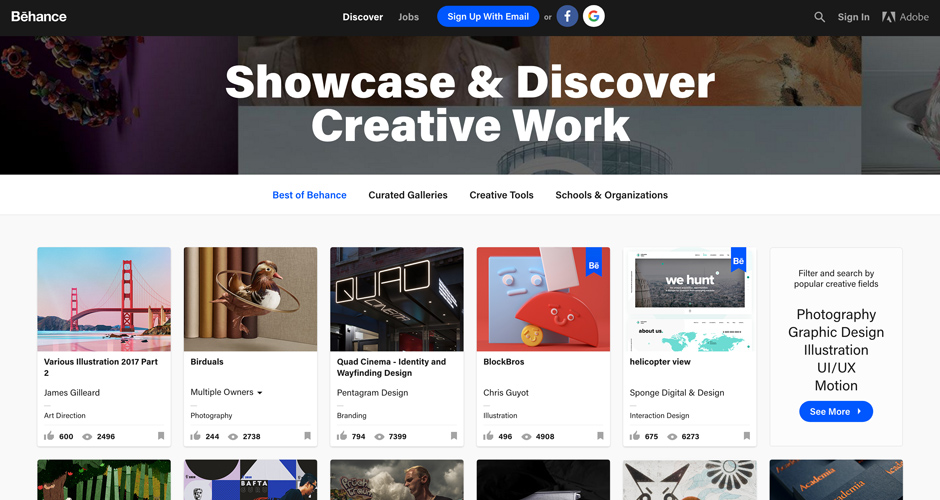Viewport: 940px width, 500px height.
Task: Click the Sign In link
Action: (854, 17)
